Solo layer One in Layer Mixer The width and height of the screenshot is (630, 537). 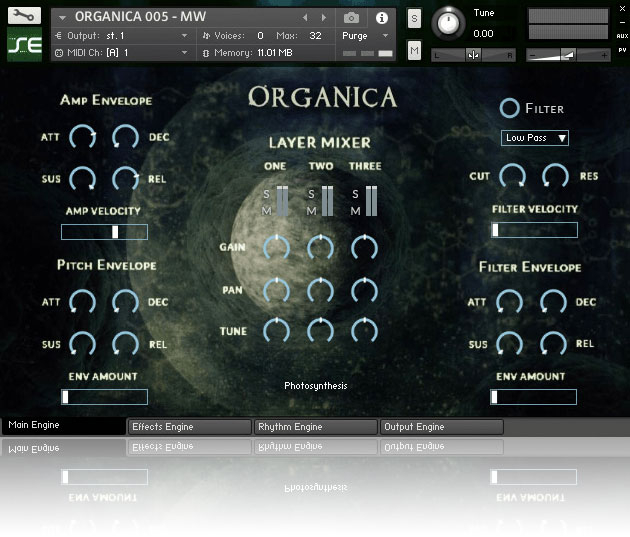(x=266, y=194)
